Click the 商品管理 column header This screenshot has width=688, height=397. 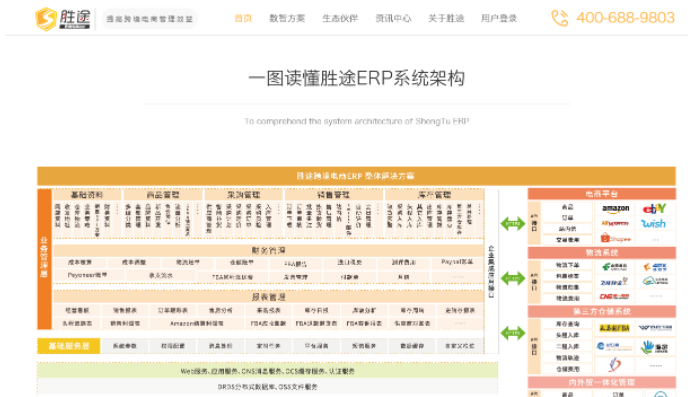pos(163,194)
